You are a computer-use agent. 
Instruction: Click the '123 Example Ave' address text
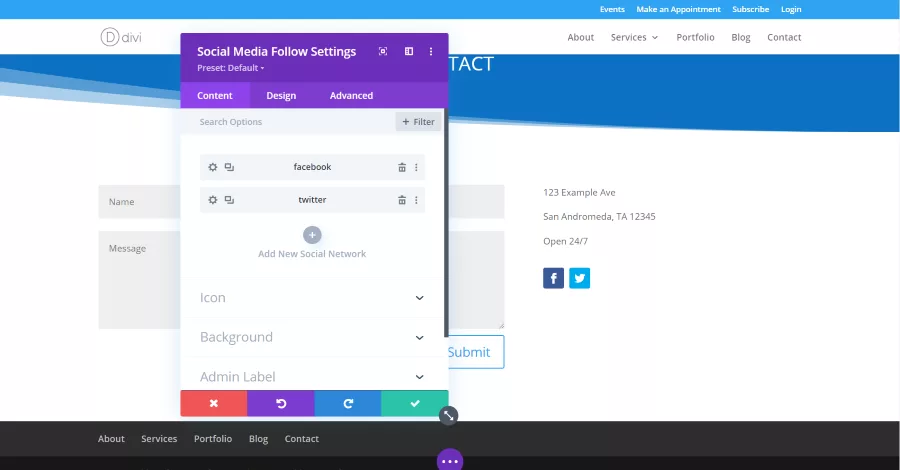click(x=579, y=192)
